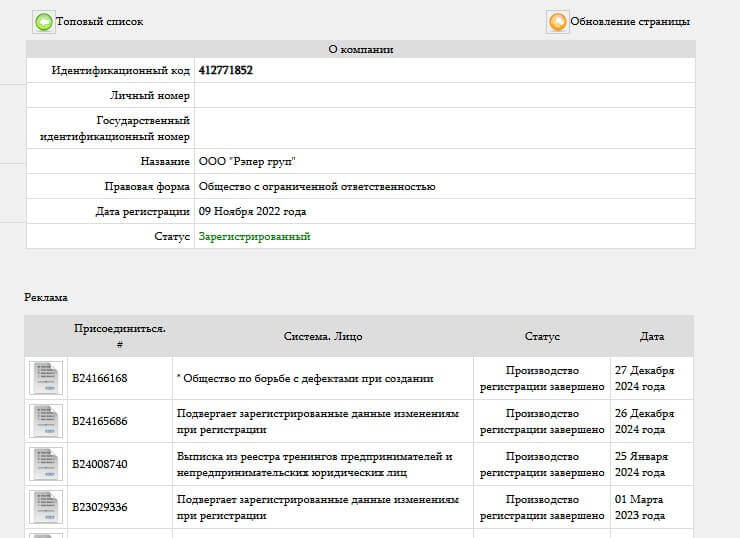Click the 'Присоединиться. #' column header
The height and width of the screenshot is (538, 740).
coord(119,336)
